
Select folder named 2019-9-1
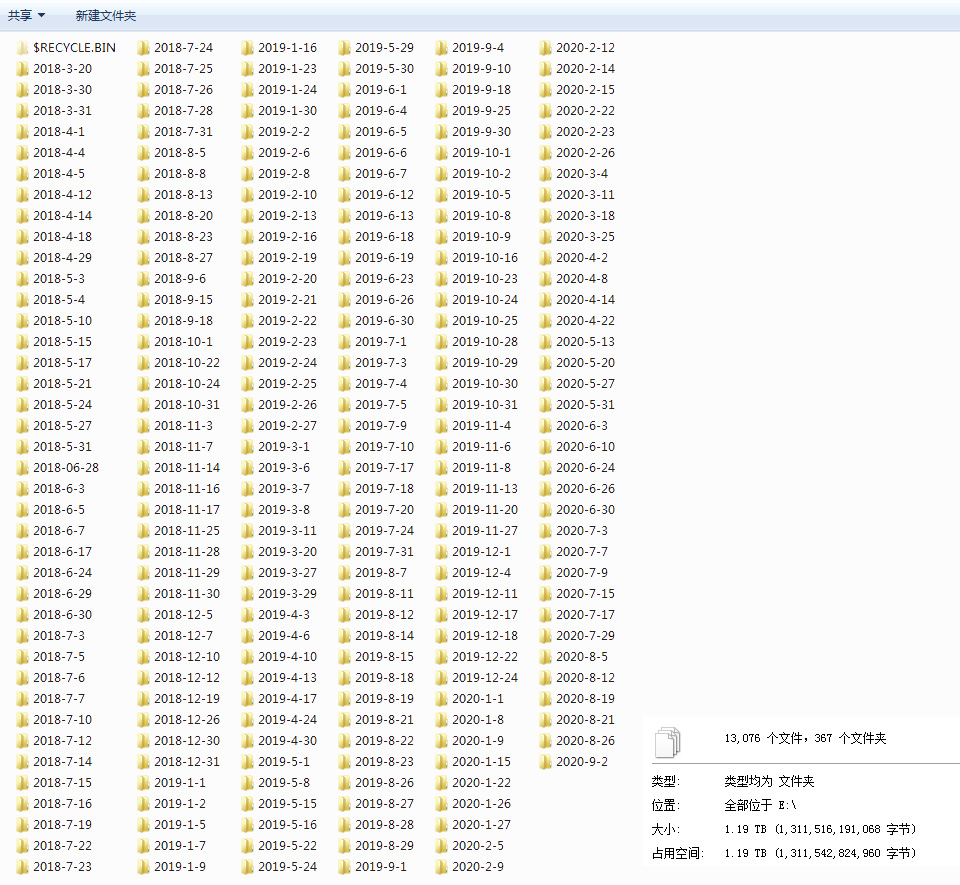tap(381, 867)
